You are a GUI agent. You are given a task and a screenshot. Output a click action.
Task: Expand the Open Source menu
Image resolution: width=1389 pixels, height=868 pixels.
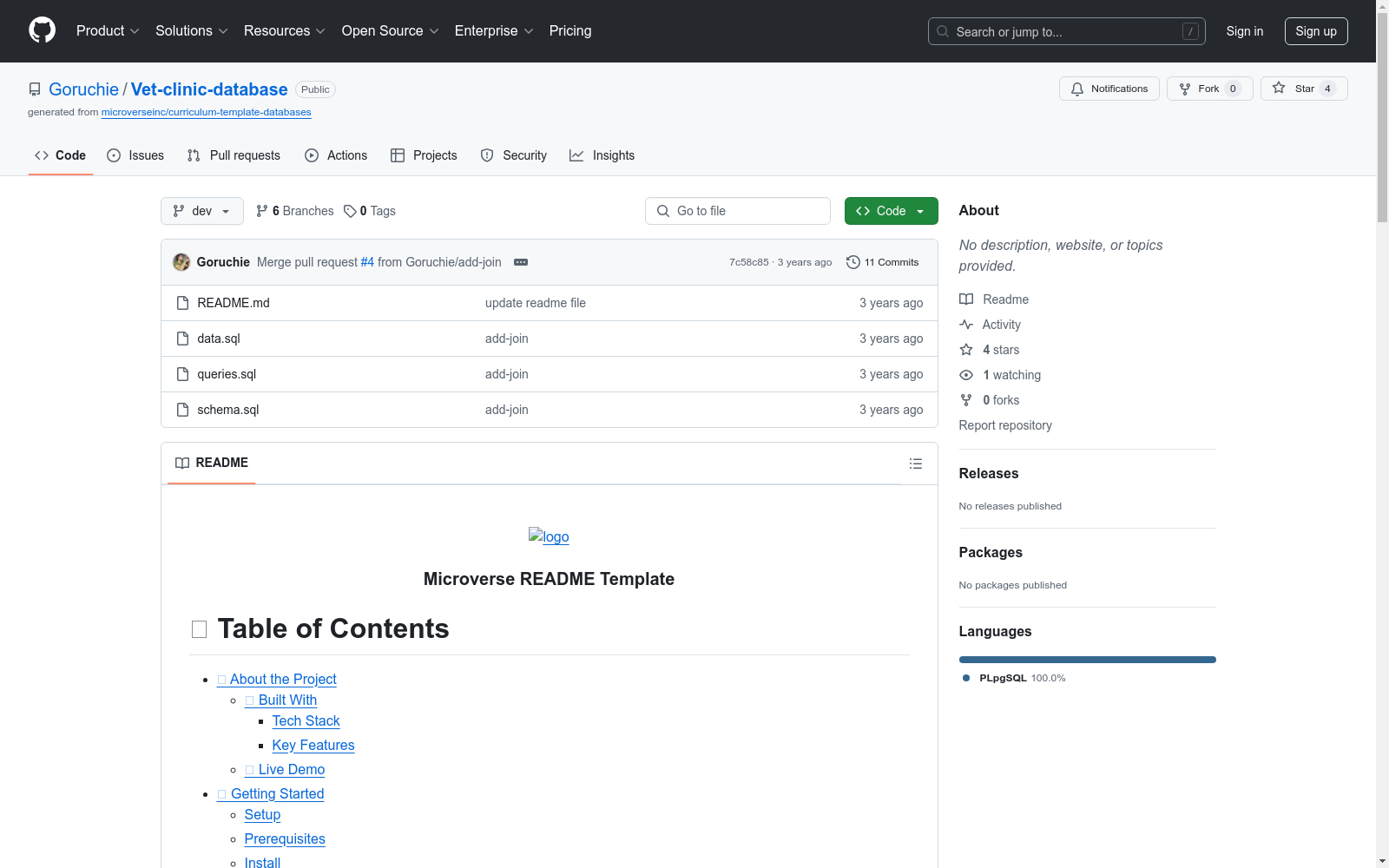(390, 30)
